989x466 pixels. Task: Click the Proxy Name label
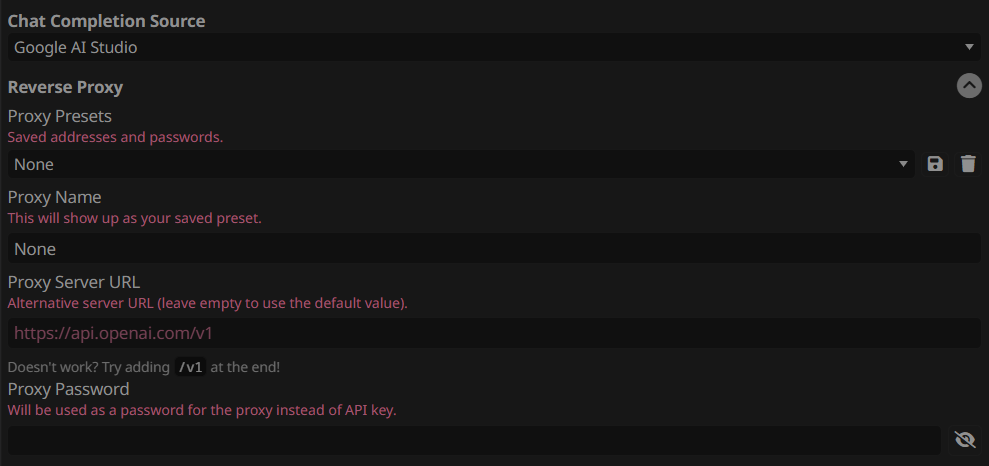point(54,197)
